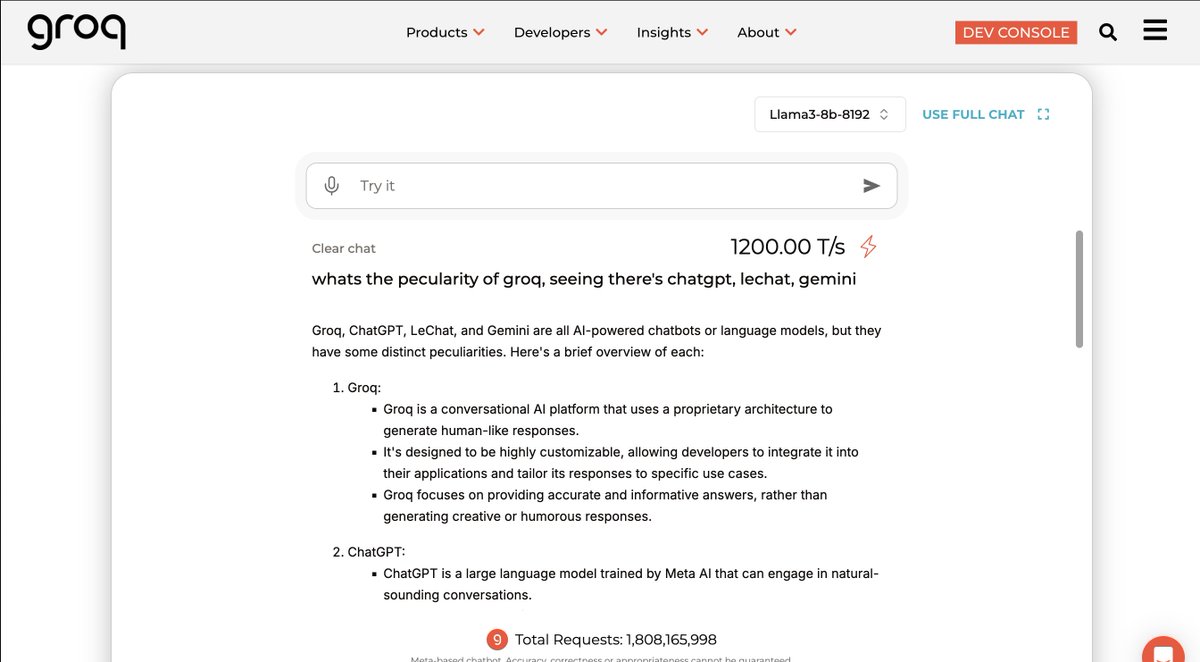
Task: Focus the Try it input field
Action: (x=602, y=186)
